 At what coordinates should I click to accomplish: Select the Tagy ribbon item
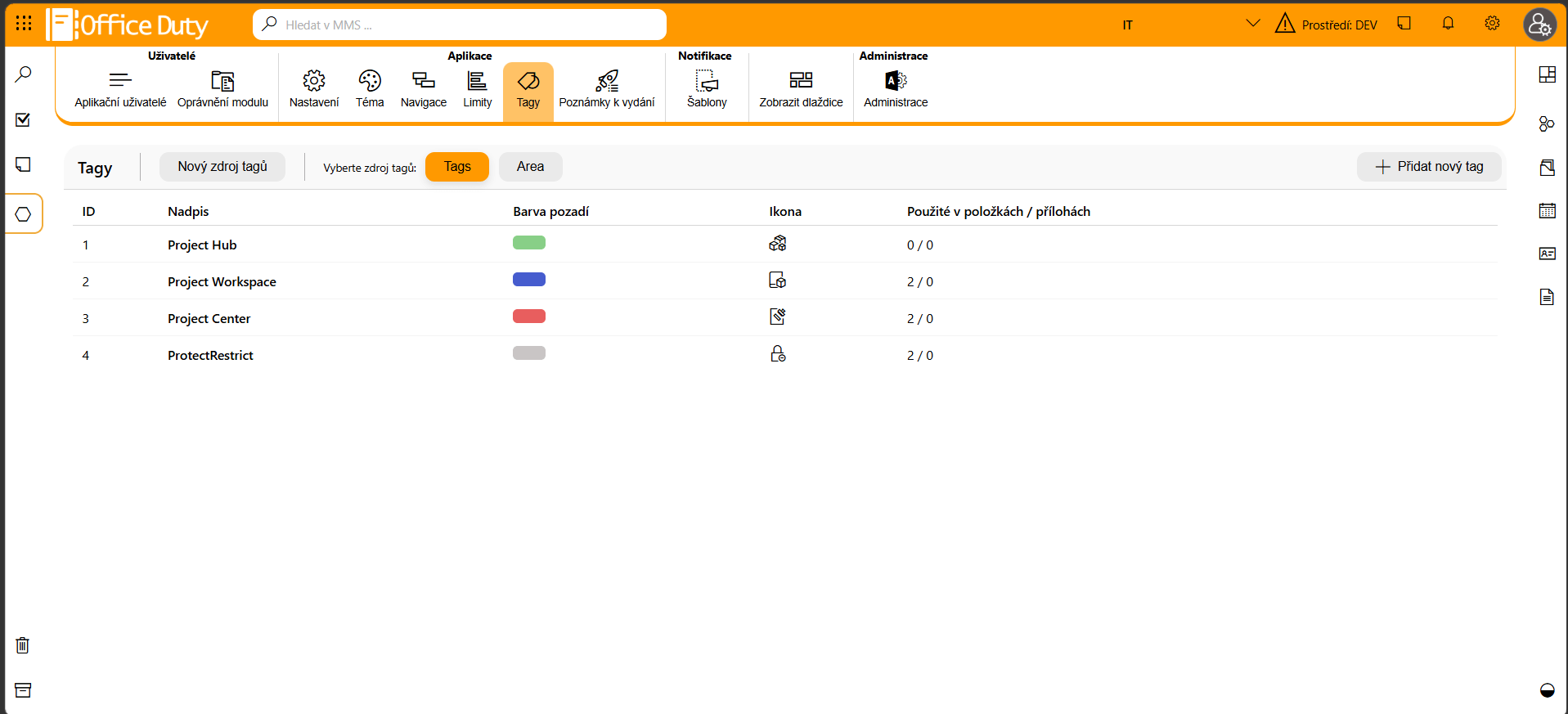click(x=528, y=90)
